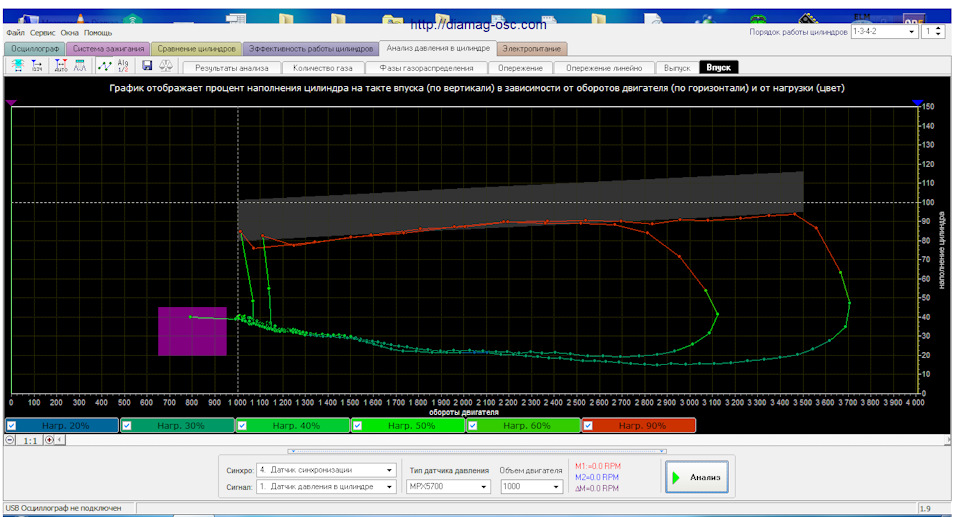The width and height of the screenshot is (960, 517).
Task: Click the 1:1 zoom reset button
Action: tap(30, 440)
